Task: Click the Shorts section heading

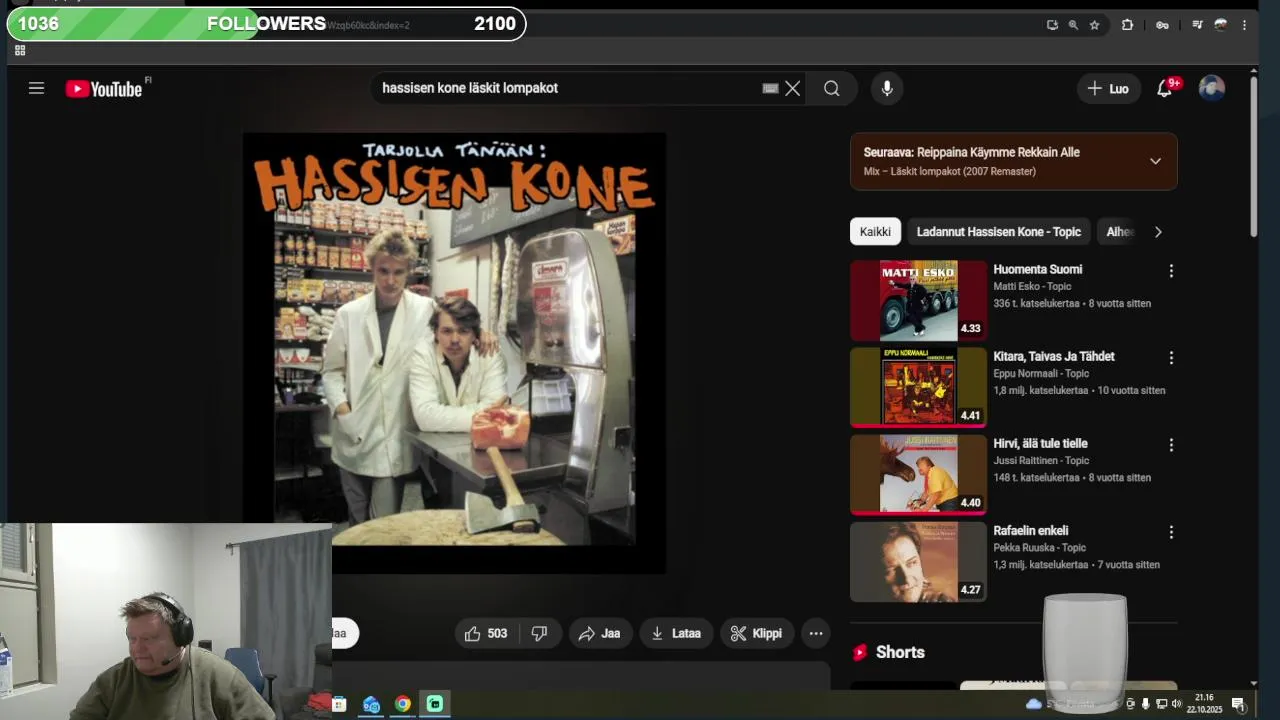Action: coord(900,652)
